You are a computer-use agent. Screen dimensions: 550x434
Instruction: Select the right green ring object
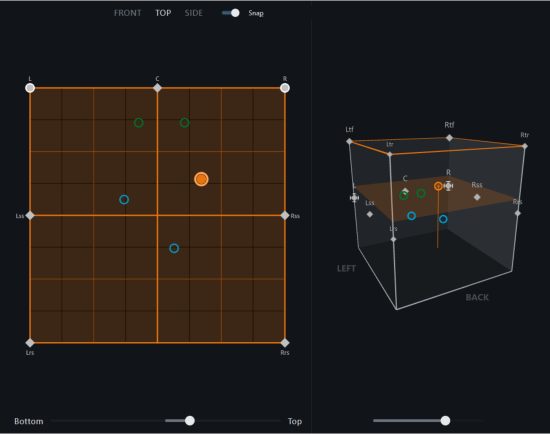[x=185, y=122]
